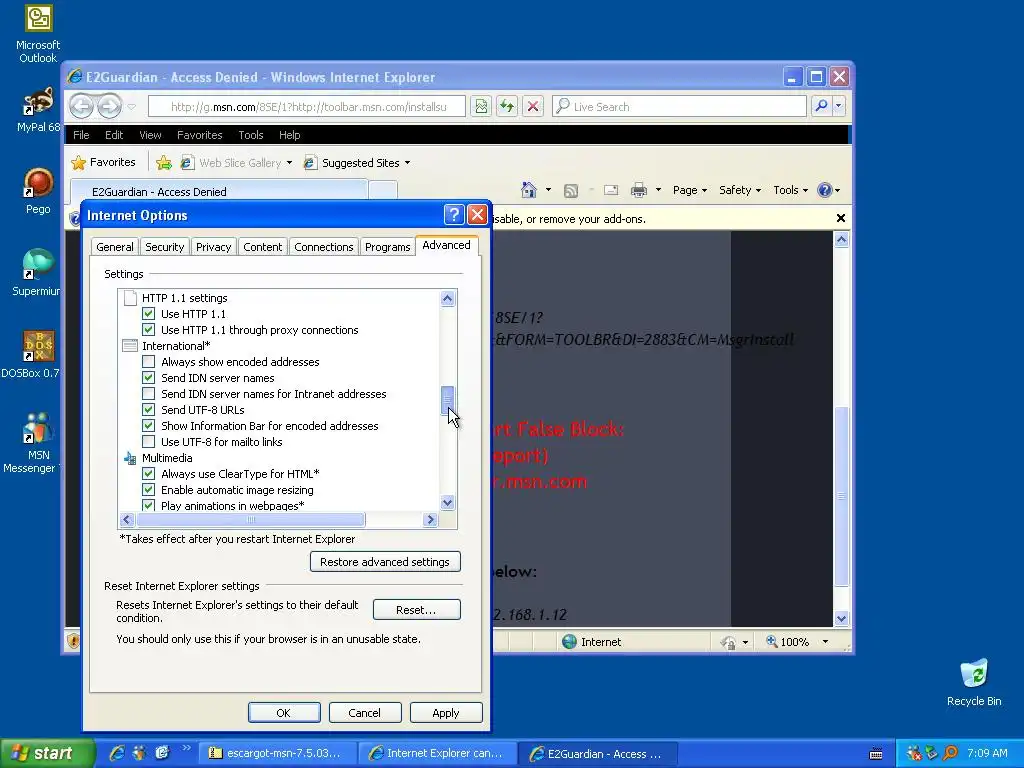Screen dimensions: 1024x768
Task: Enable Use UTF-8 for mailto links
Action: pos(148,441)
